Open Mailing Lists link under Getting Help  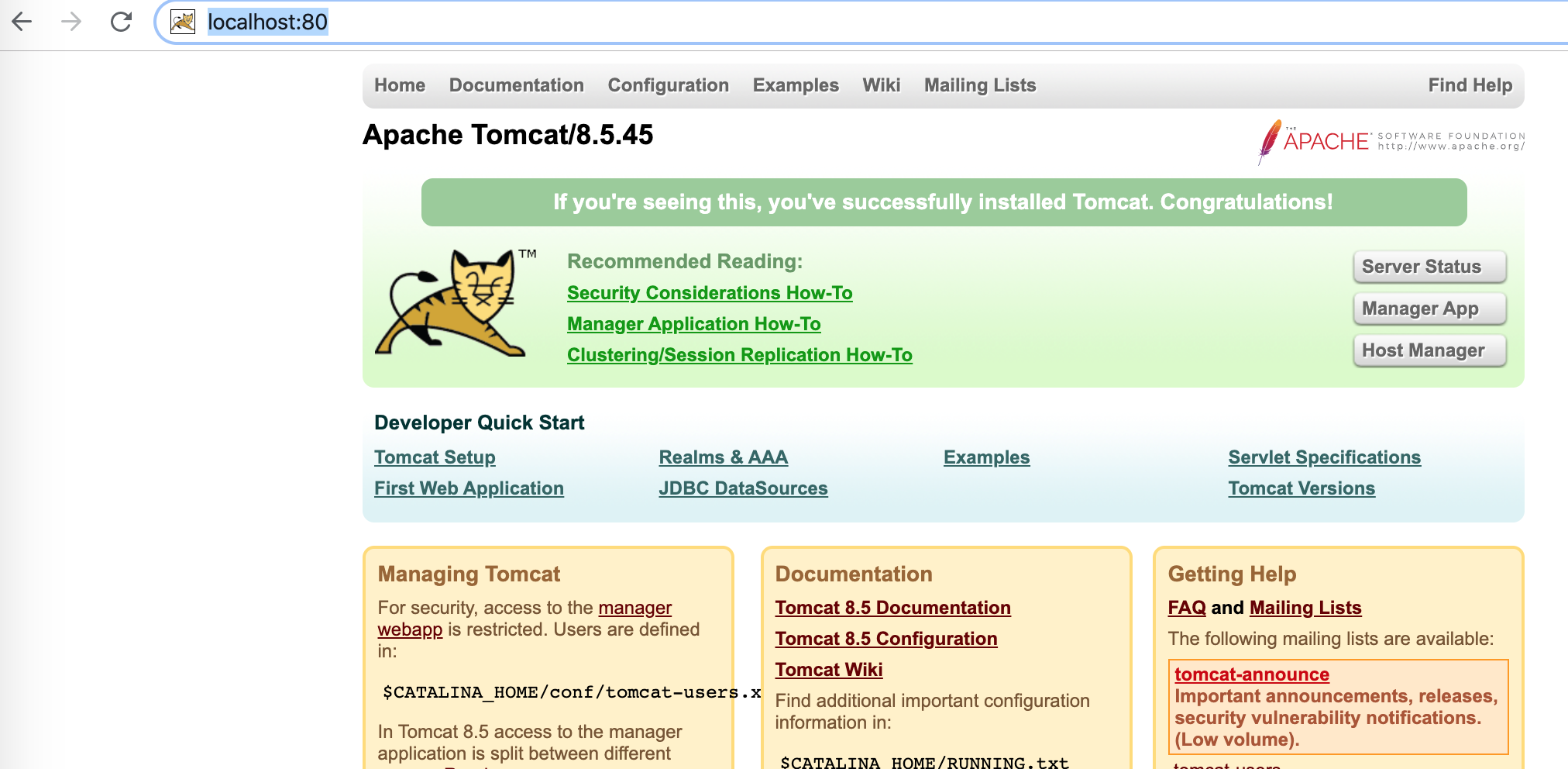click(1305, 608)
